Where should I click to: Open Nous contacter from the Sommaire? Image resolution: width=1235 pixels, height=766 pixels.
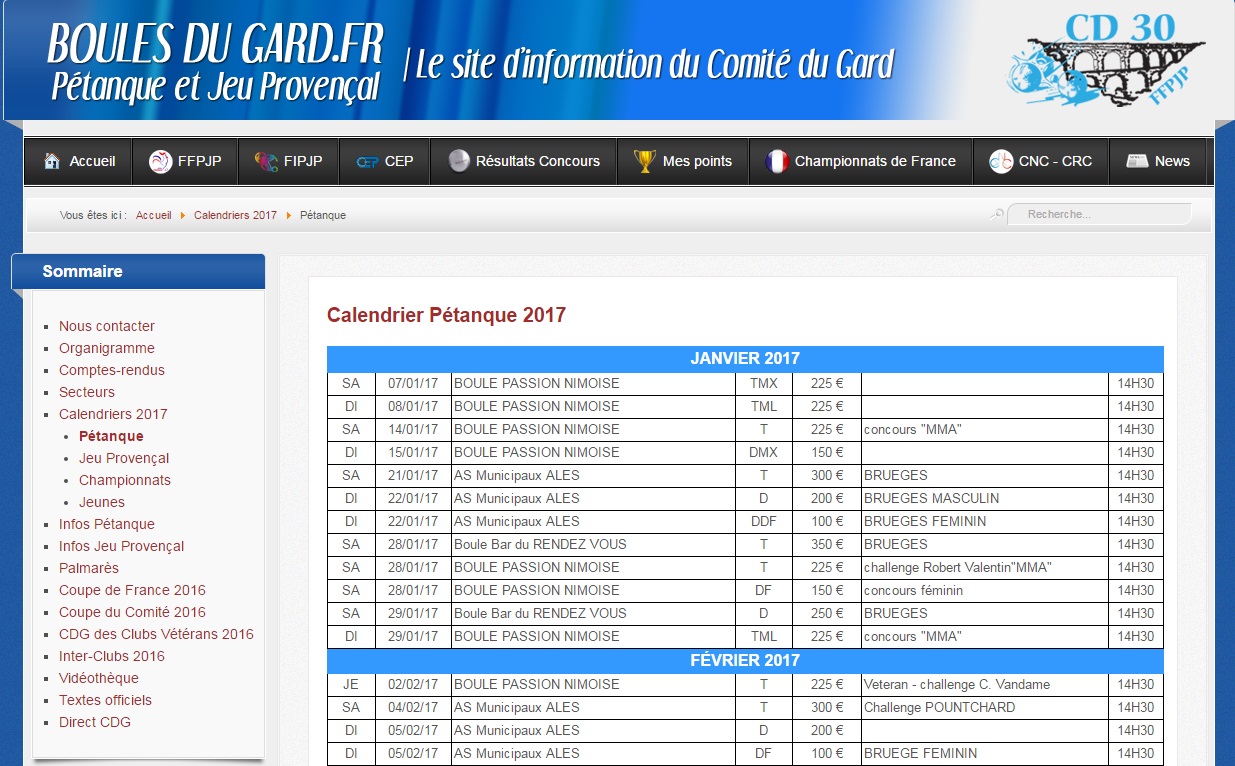pyautogui.click(x=107, y=326)
